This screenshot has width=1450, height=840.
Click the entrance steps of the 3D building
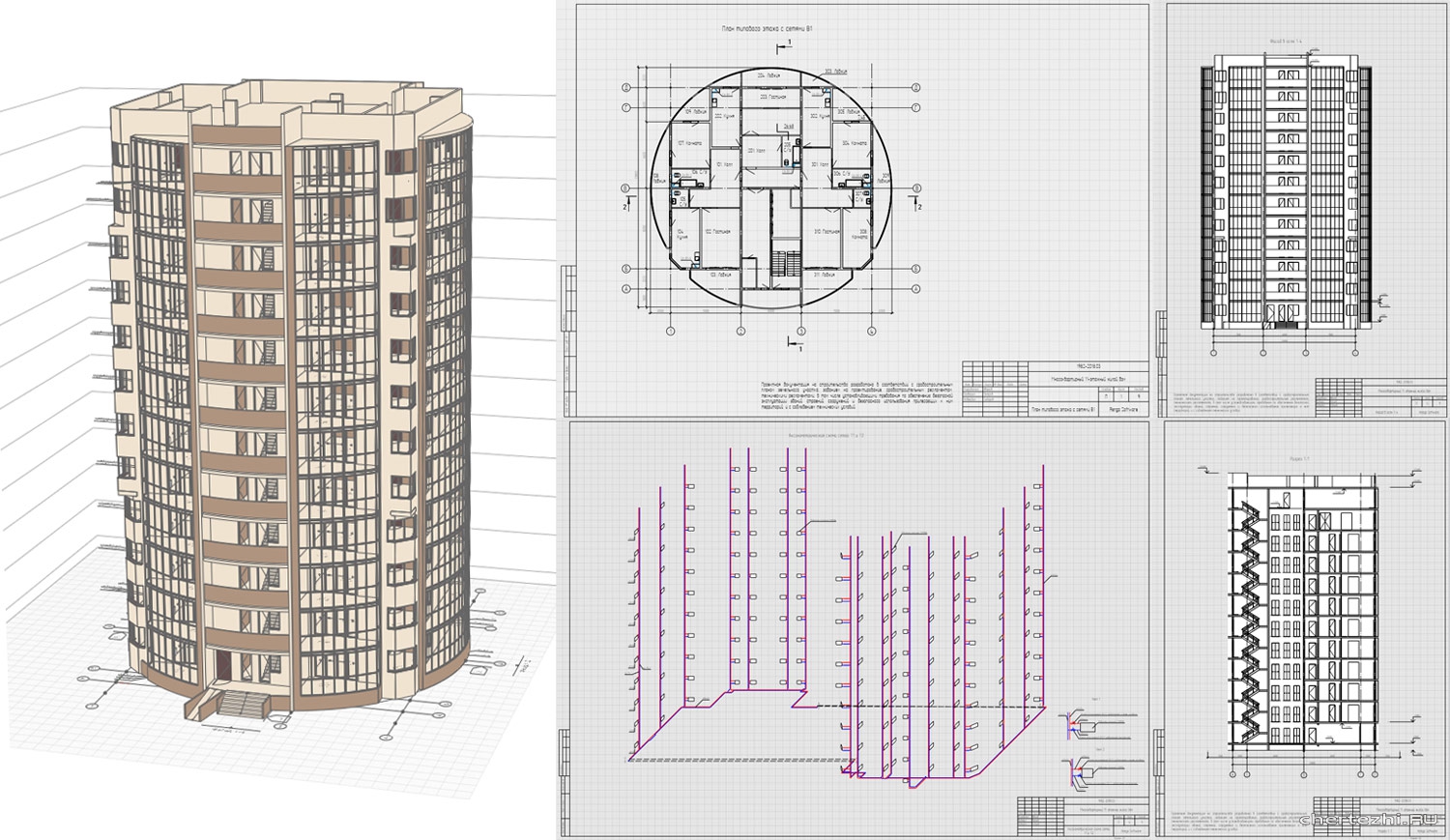click(230, 701)
